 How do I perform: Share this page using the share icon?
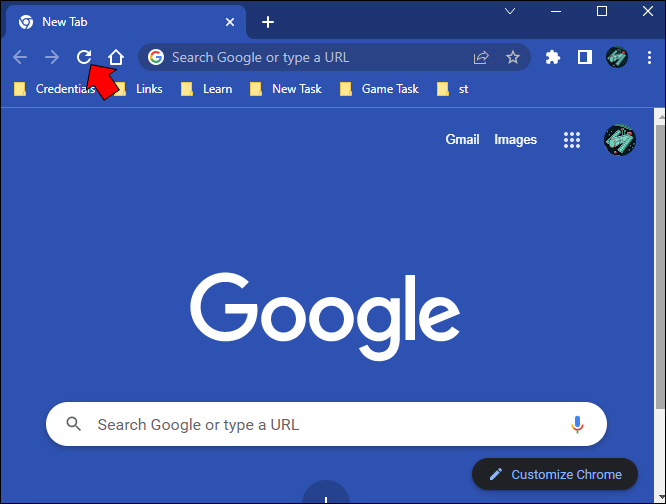click(x=481, y=57)
